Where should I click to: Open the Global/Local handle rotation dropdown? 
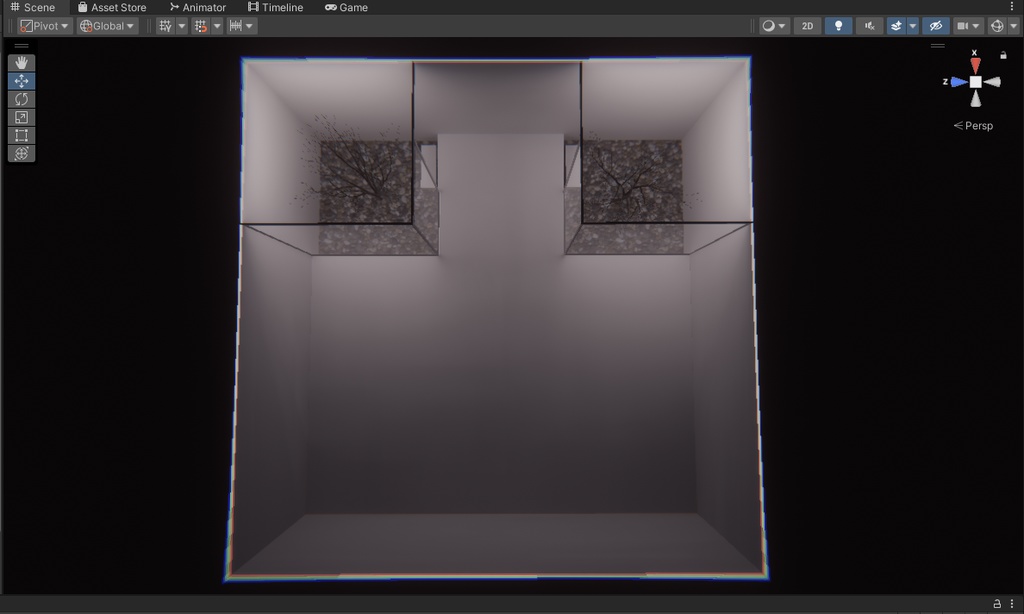pos(107,26)
